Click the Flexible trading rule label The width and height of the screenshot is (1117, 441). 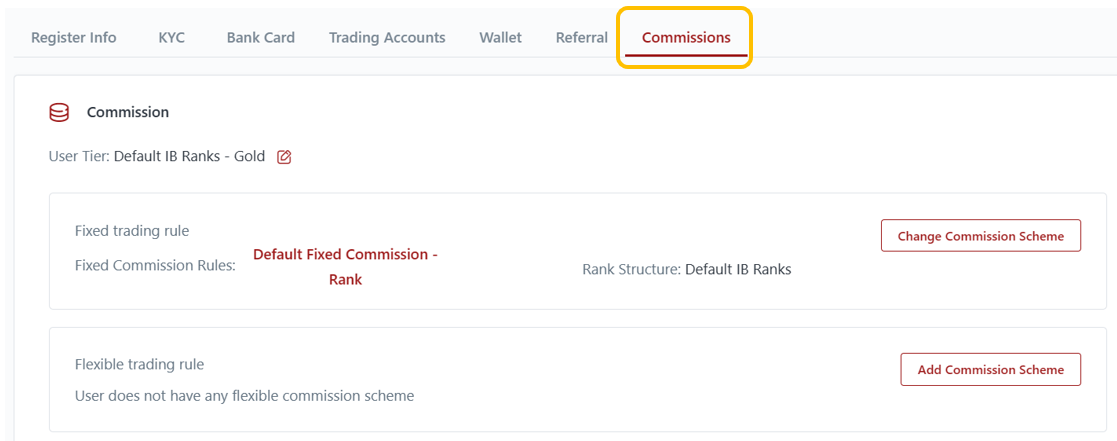140,364
